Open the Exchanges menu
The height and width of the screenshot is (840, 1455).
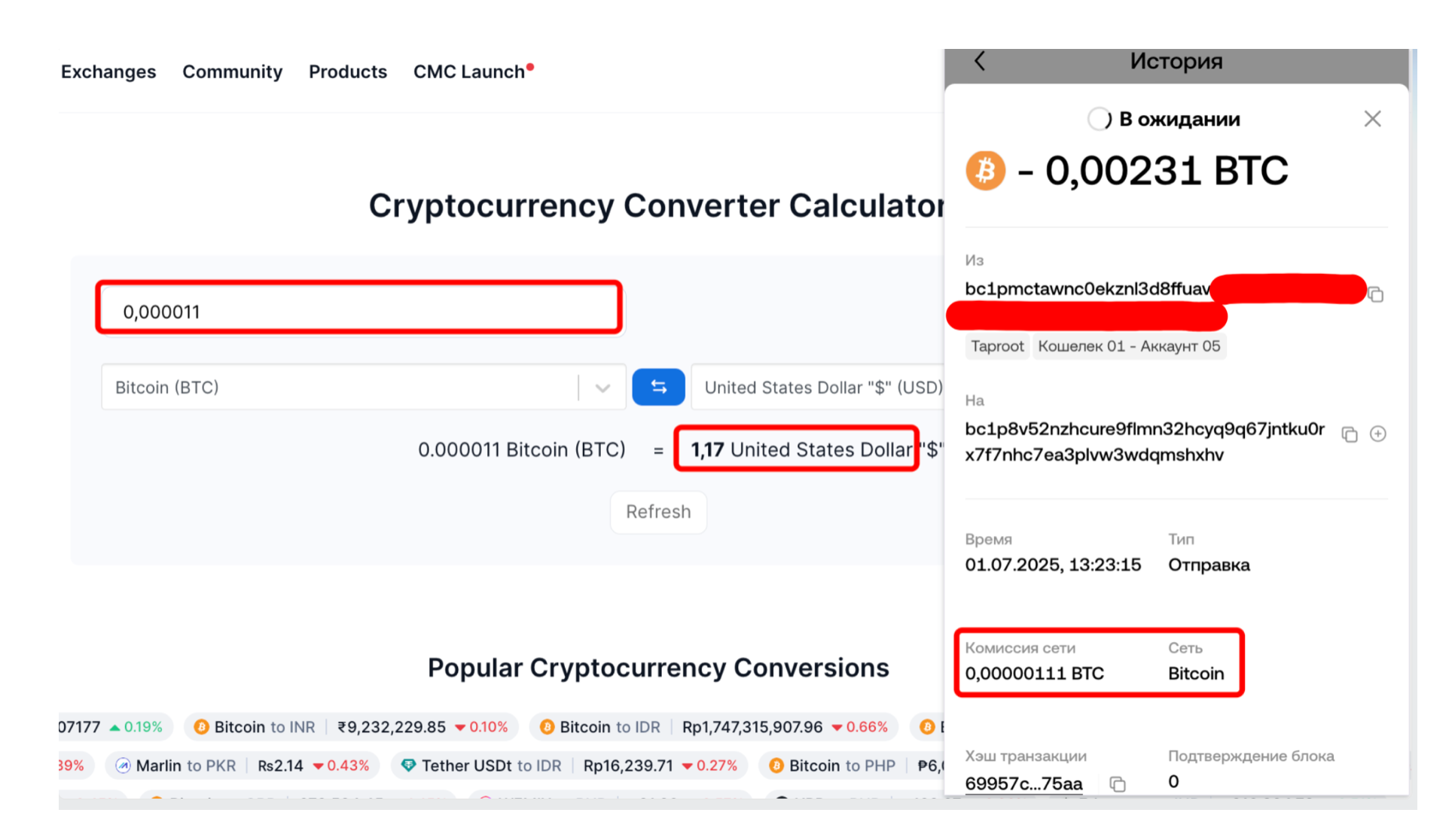pos(108,72)
